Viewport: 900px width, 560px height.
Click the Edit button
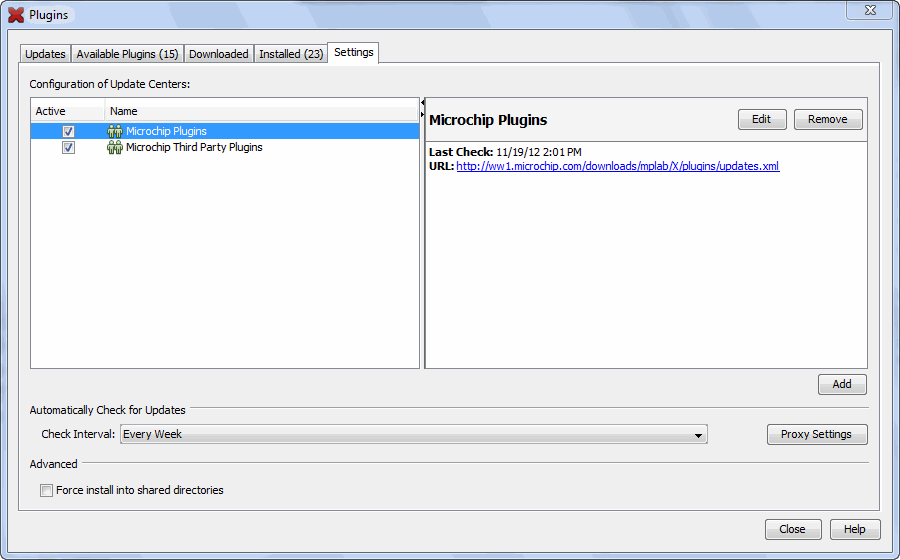(762, 119)
